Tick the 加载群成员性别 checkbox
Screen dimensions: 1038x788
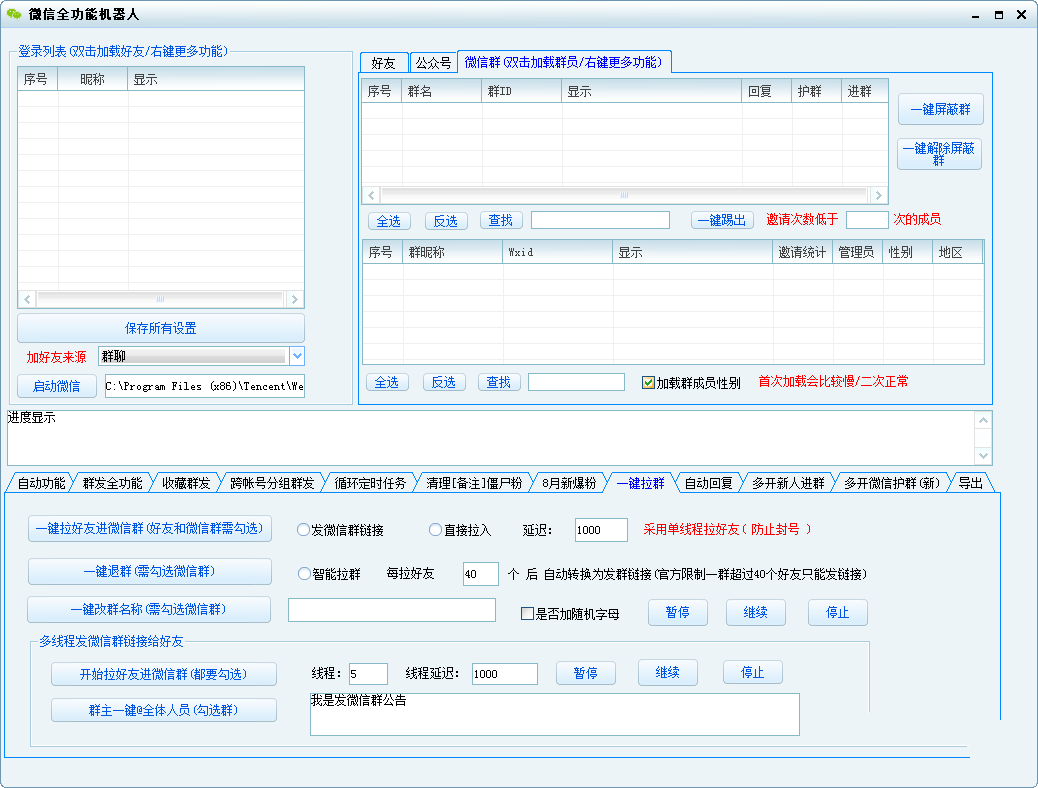coord(648,383)
